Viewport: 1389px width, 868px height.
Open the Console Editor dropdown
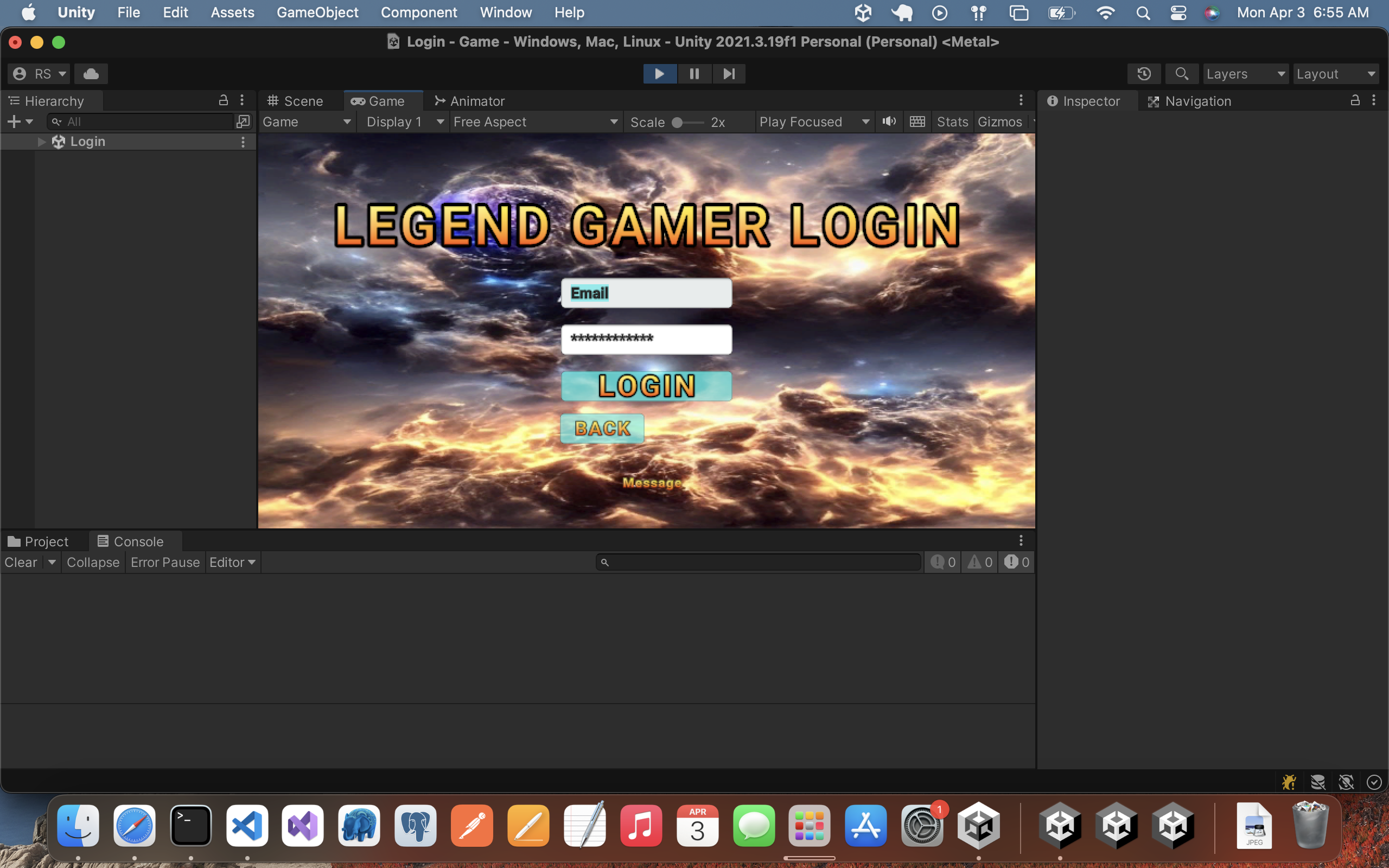point(232,562)
